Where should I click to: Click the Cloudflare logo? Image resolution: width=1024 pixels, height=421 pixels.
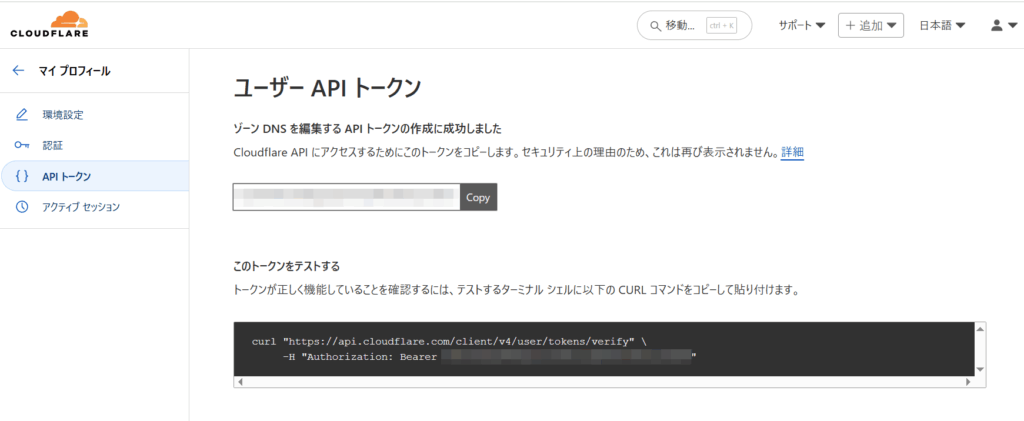50,25
